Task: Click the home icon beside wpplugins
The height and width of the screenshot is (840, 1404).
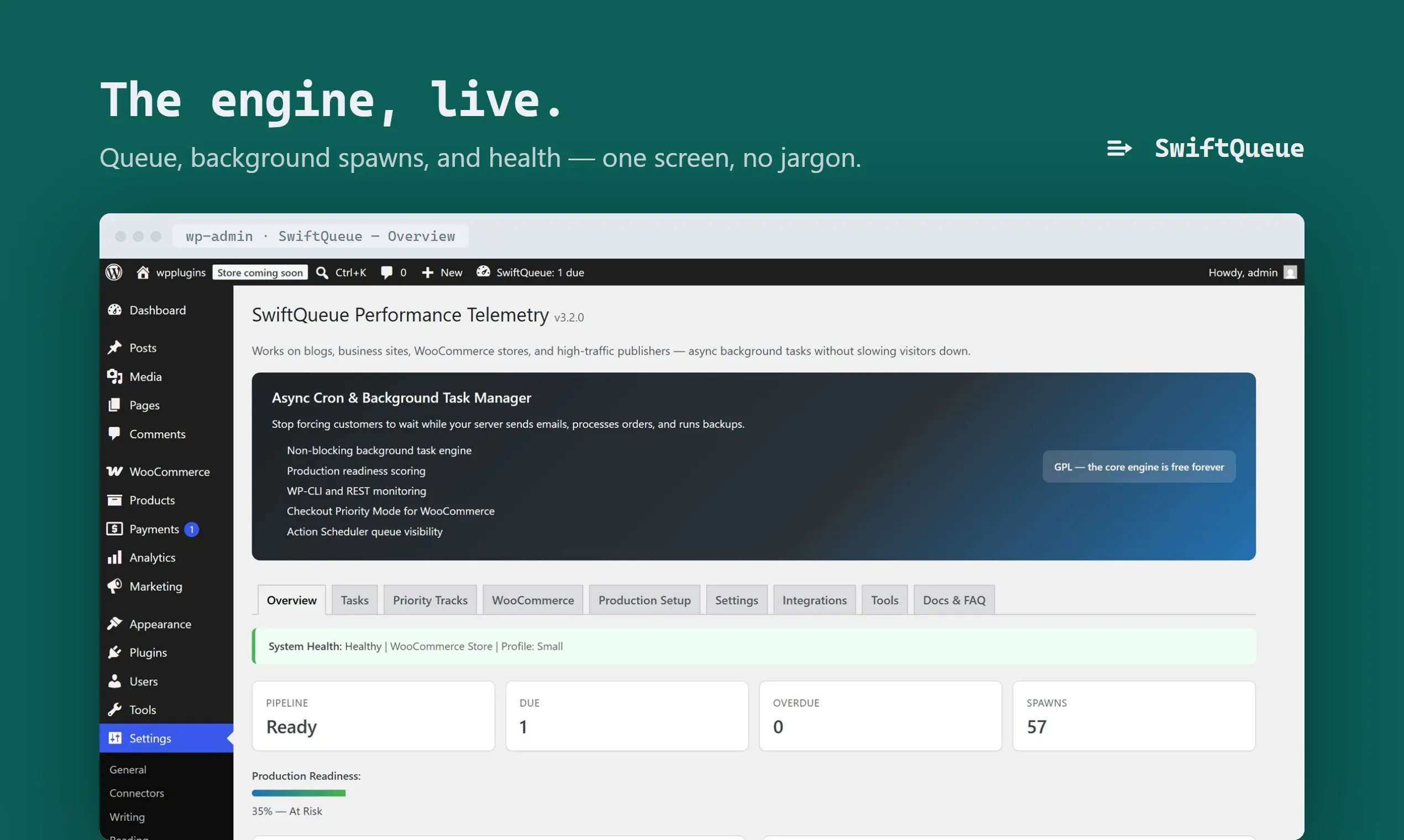Action: tap(143, 272)
